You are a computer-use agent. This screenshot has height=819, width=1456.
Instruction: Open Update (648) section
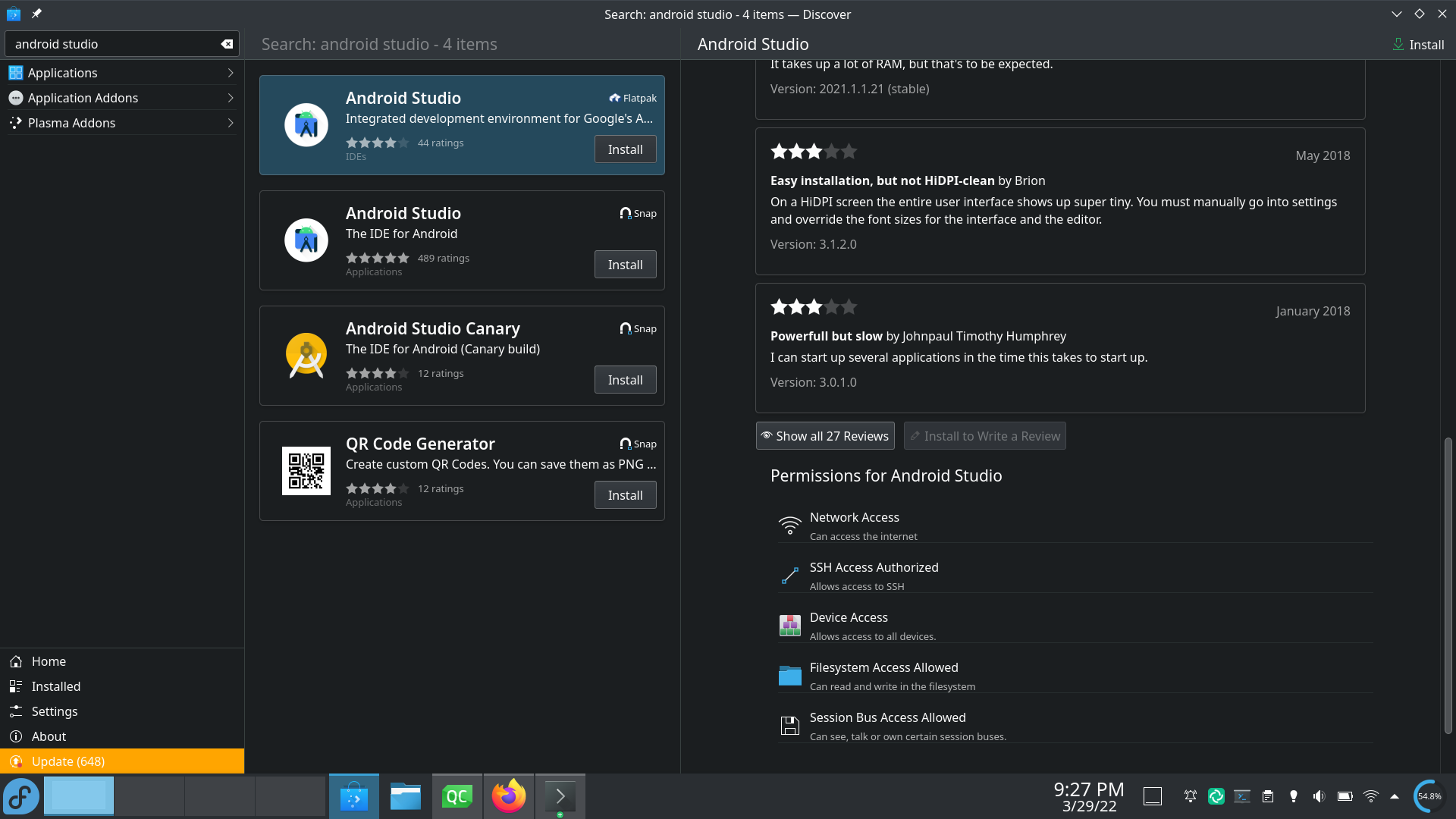click(x=122, y=761)
